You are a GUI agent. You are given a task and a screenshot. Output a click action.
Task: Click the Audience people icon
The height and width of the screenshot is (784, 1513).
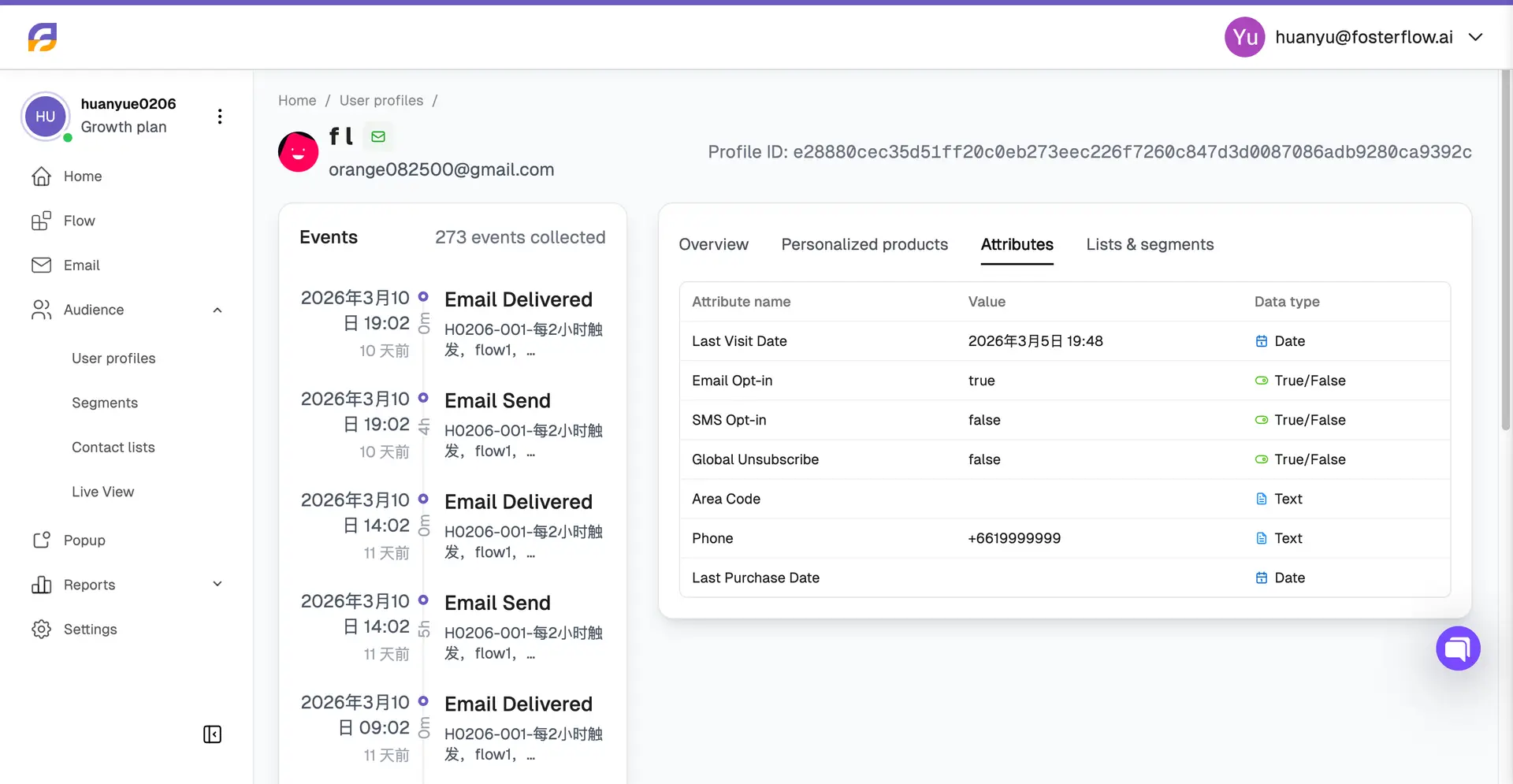click(x=42, y=310)
